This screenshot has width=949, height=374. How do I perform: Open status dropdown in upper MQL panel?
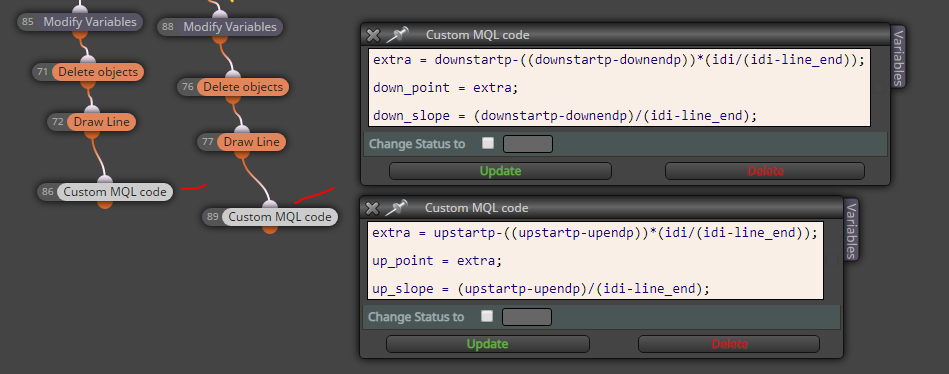point(528,144)
